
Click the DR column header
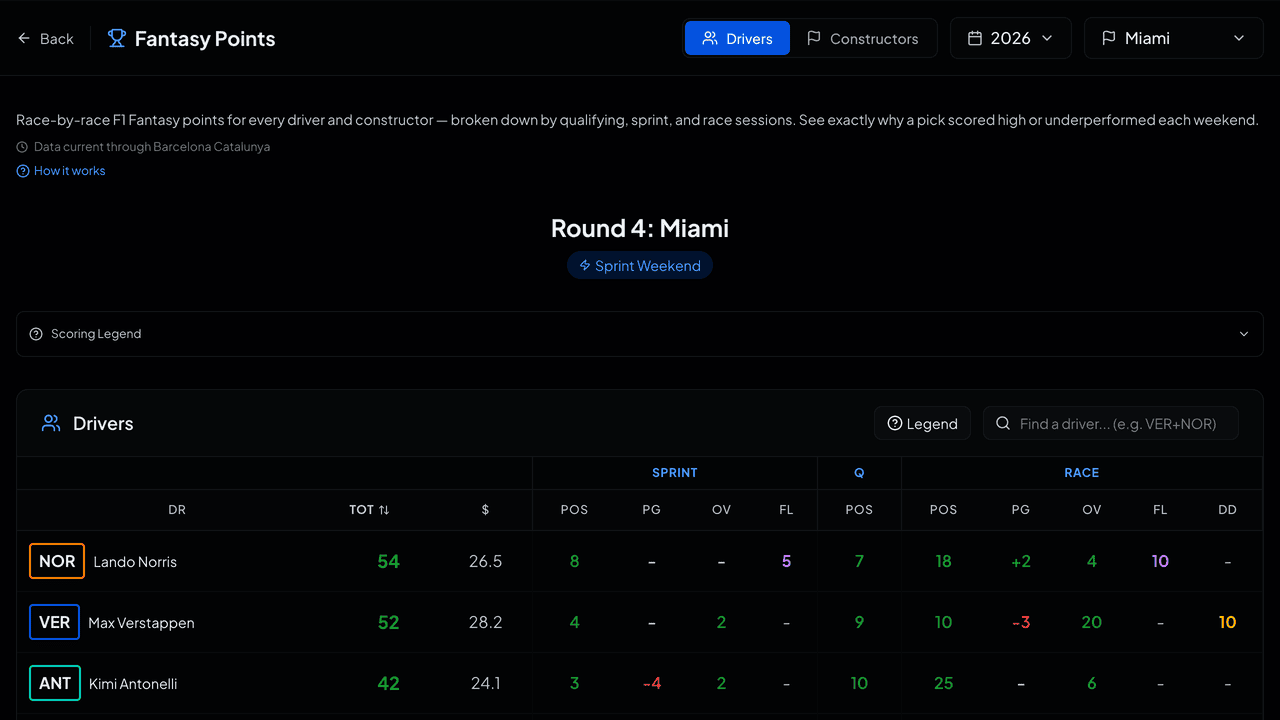[177, 510]
